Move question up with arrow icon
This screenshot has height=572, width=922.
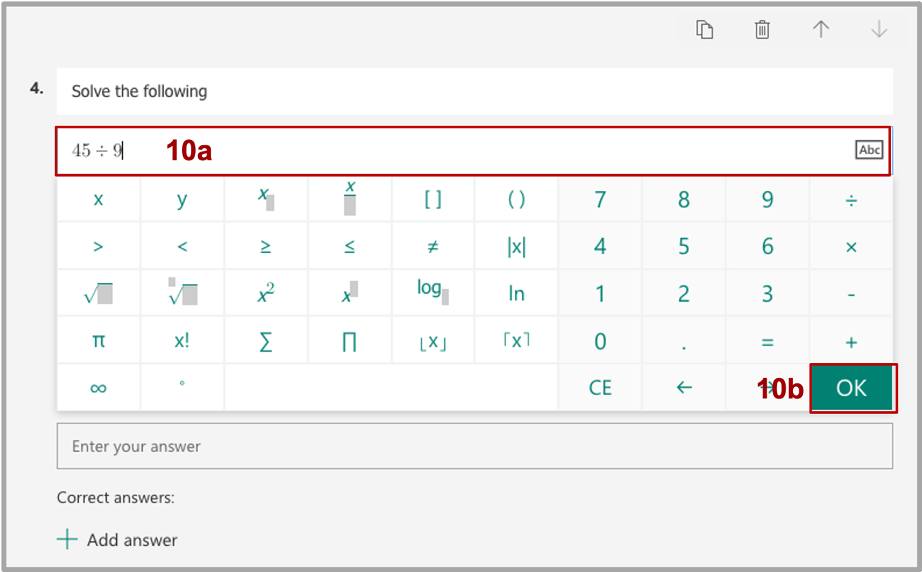click(821, 29)
